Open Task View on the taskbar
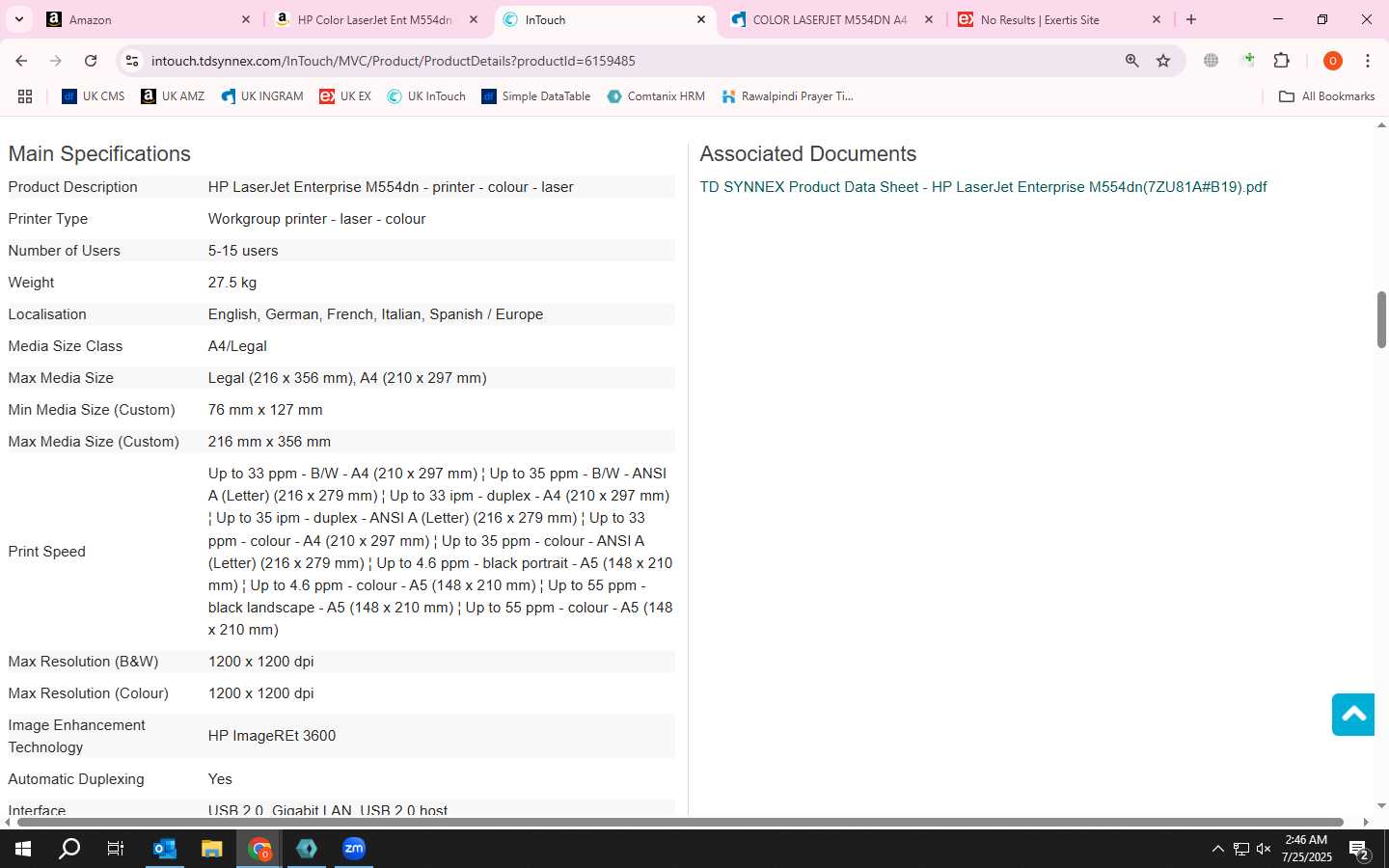1389x868 pixels. [116, 849]
